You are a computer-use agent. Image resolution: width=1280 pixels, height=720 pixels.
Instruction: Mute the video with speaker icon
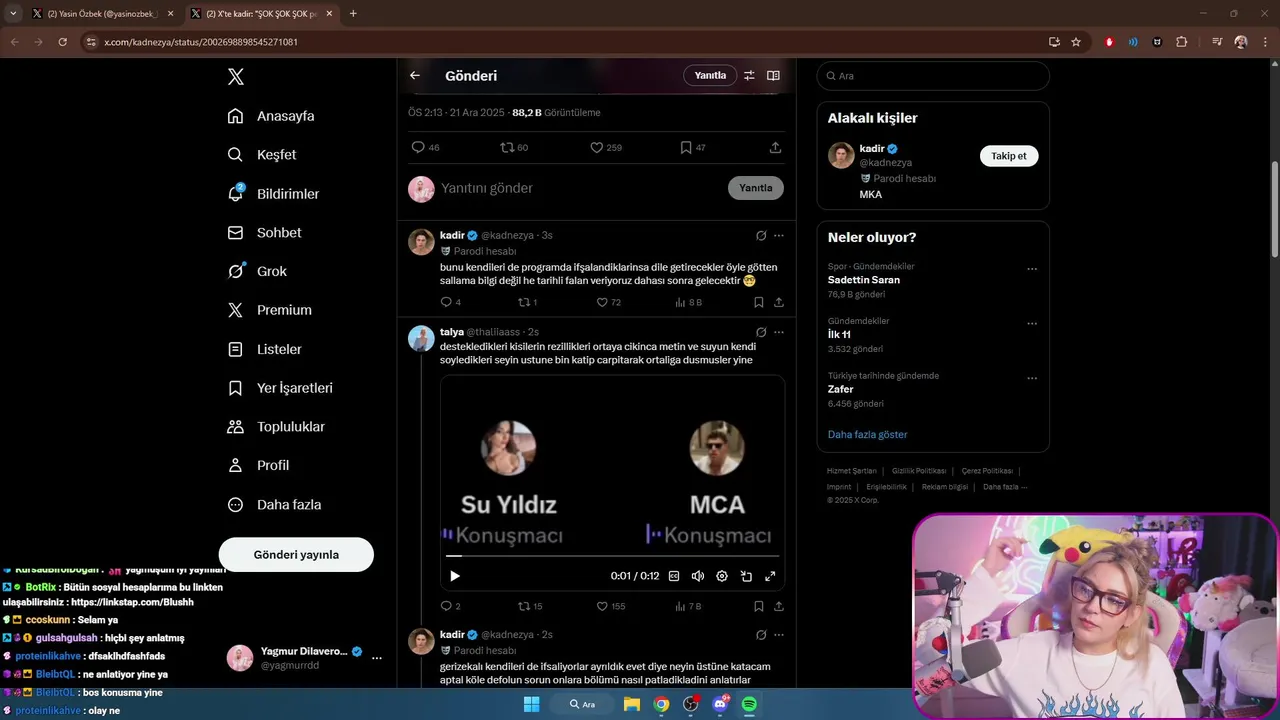tap(698, 576)
